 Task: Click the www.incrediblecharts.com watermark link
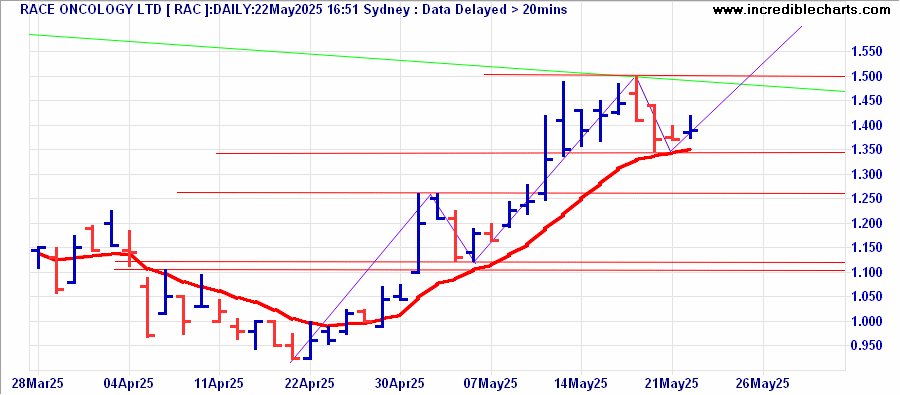point(805,10)
